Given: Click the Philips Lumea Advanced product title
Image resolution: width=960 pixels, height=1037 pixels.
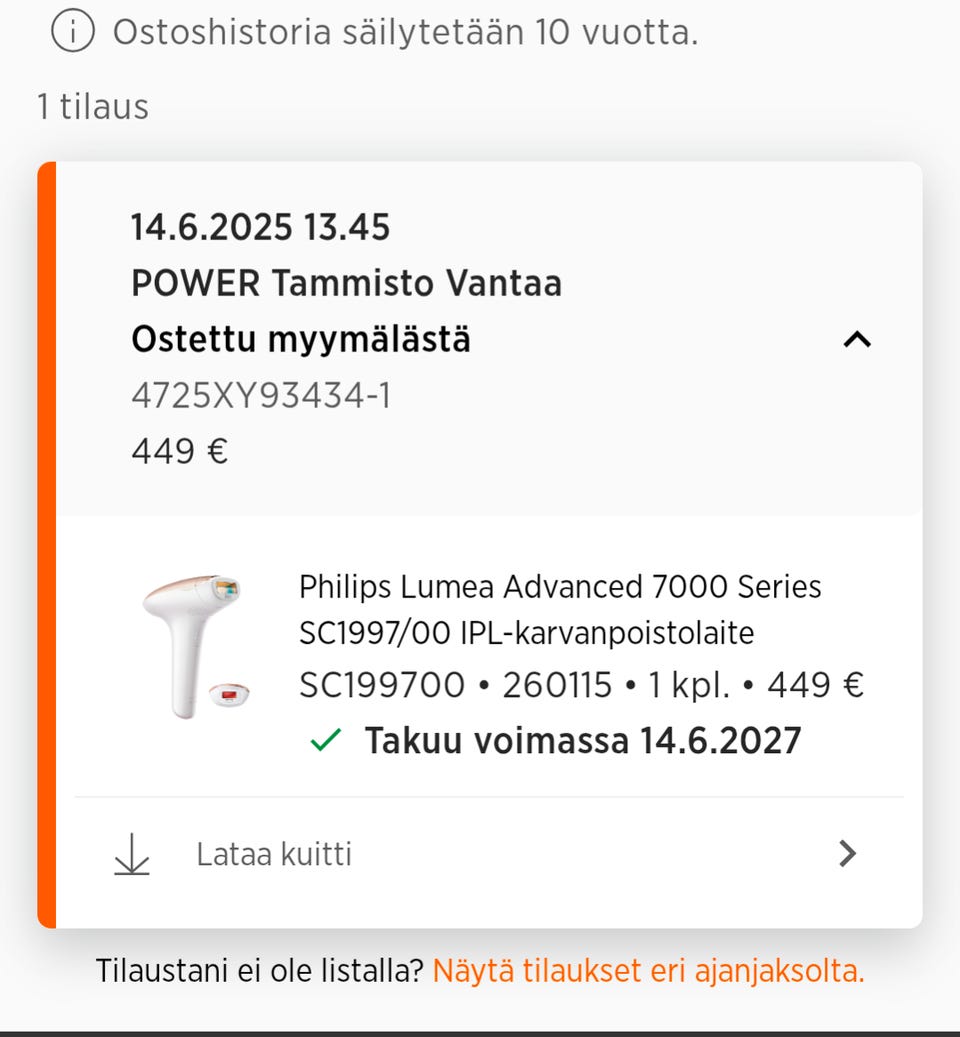Looking at the screenshot, I should coord(560,609).
